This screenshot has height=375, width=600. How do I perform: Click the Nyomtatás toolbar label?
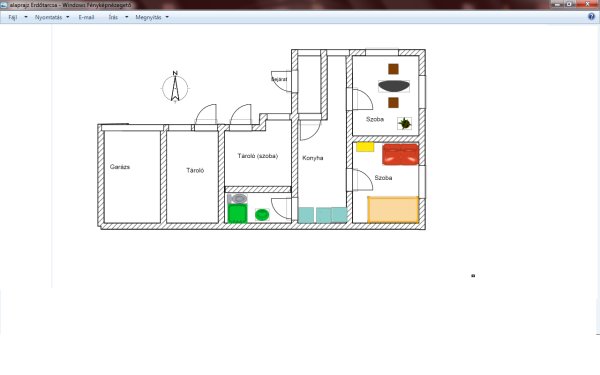click(x=48, y=17)
